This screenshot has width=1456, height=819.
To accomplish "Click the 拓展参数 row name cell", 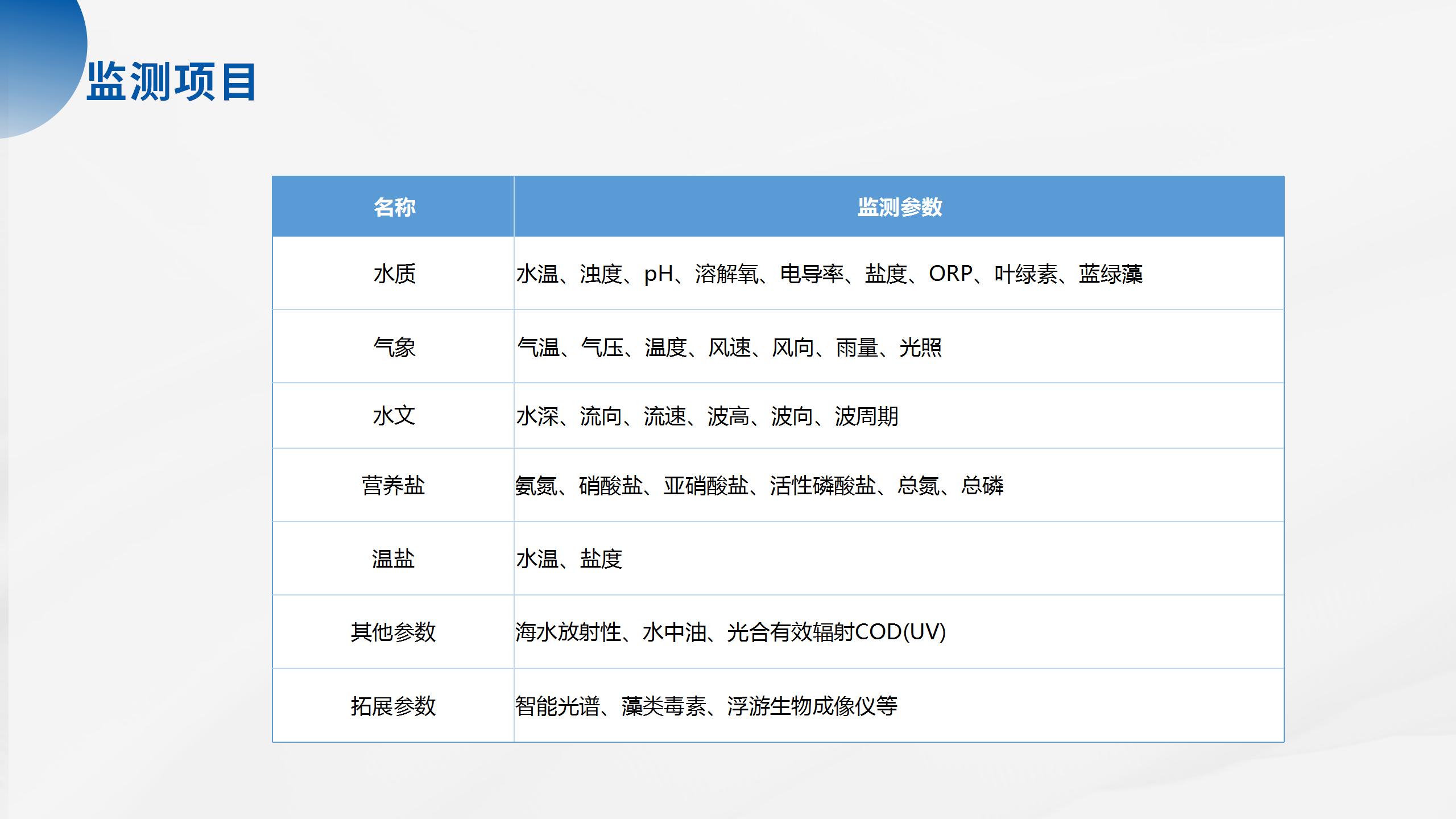I will pyautogui.click(x=394, y=706).
